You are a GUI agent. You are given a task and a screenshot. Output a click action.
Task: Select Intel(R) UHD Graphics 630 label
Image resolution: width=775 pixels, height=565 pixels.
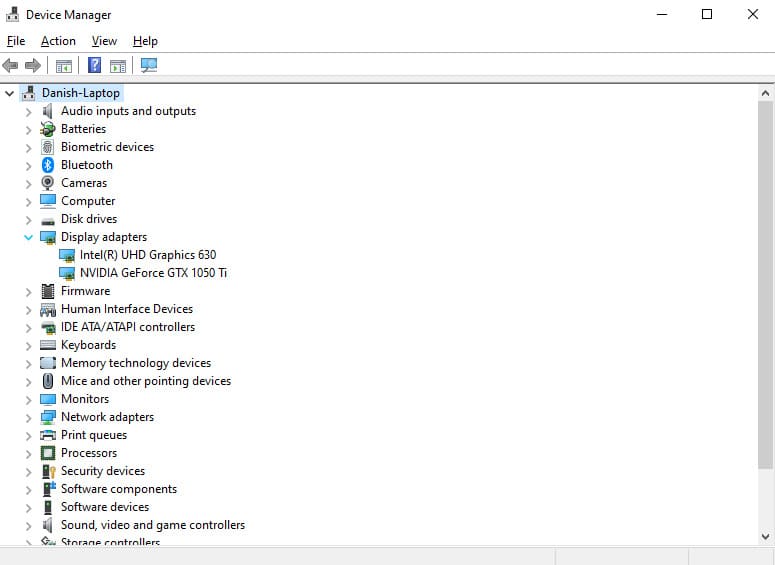(x=148, y=255)
